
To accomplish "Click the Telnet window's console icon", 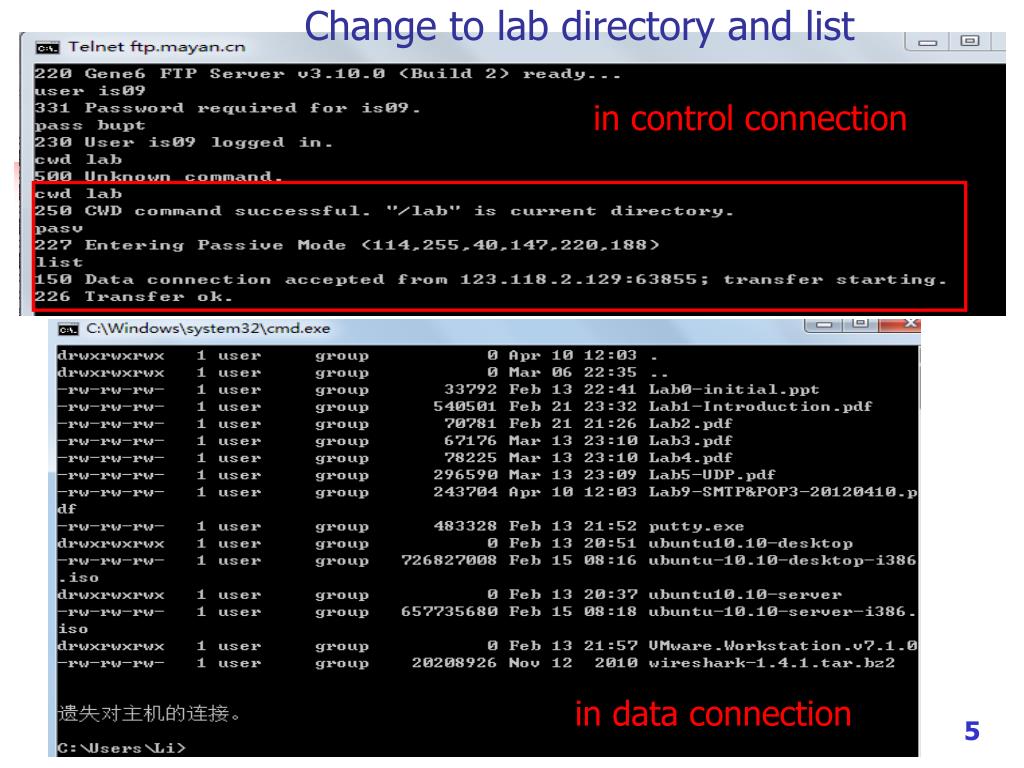I will point(47,48).
